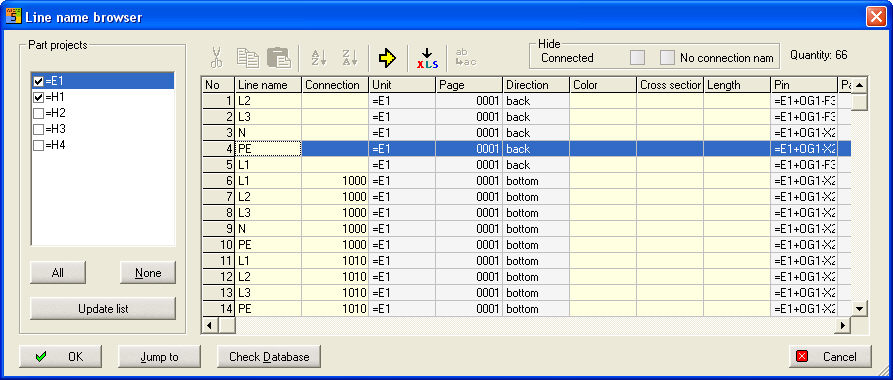
Task: Select row 1 line name L2
Action: pyautogui.click(x=268, y=101)
